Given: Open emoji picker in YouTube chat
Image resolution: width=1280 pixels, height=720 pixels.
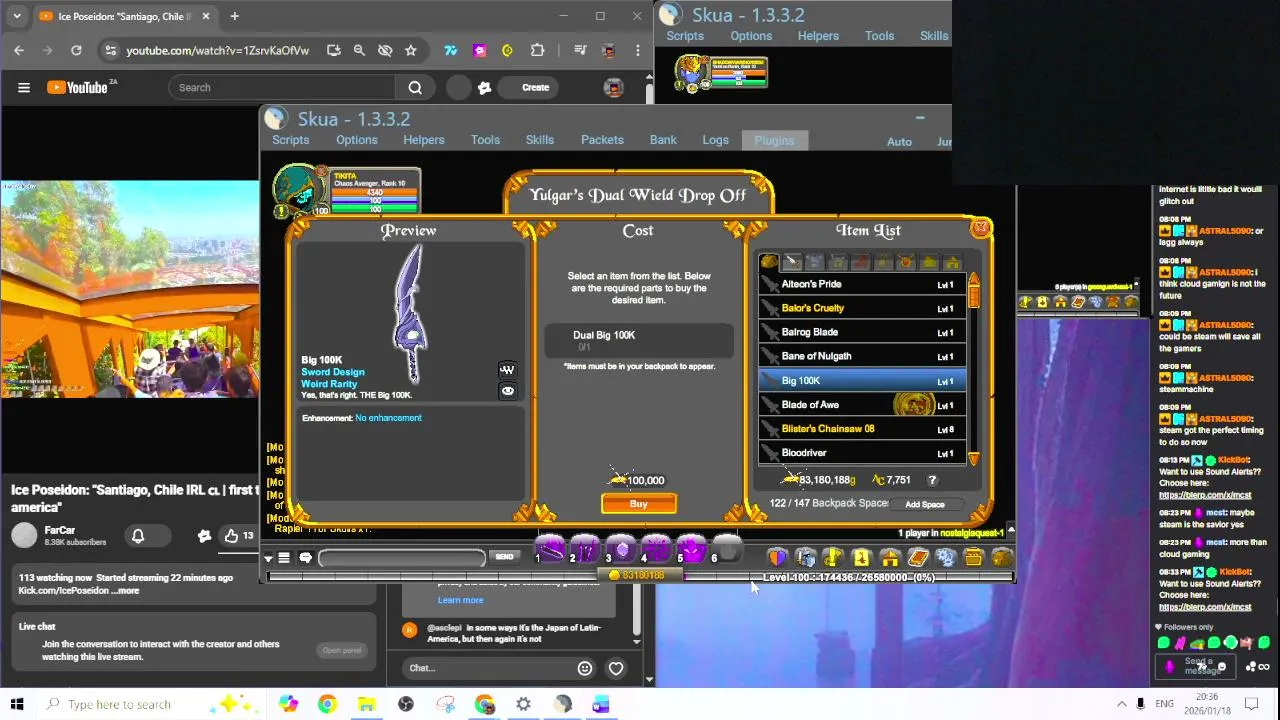Looking at the screenshot, I should click(x=585, y=668).
